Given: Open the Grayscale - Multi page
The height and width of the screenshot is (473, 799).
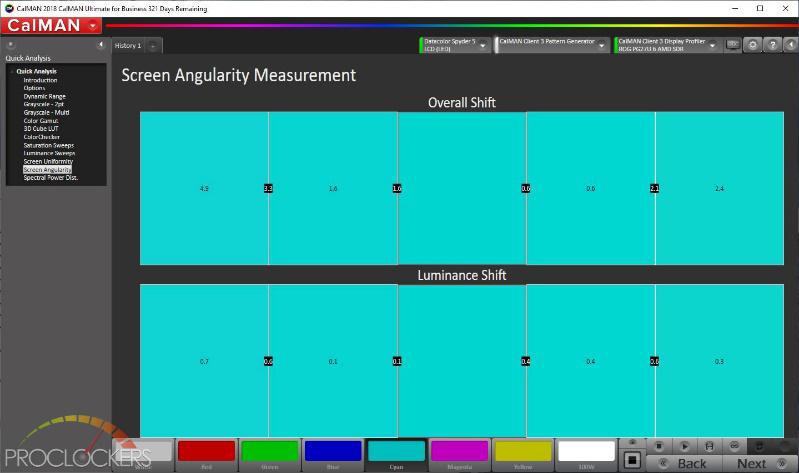Looking at the screenshot, I should coord(46,112).
